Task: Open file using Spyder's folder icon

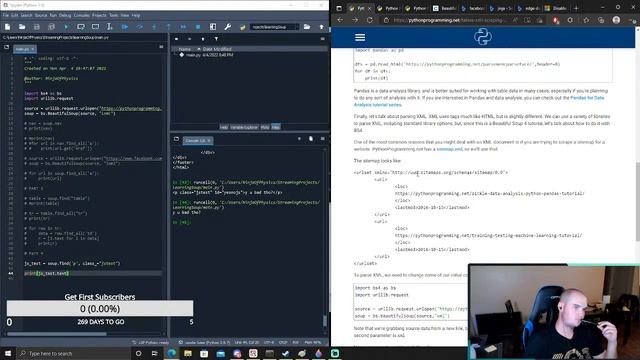Action: pyautogui.click(x=22, y=27)
